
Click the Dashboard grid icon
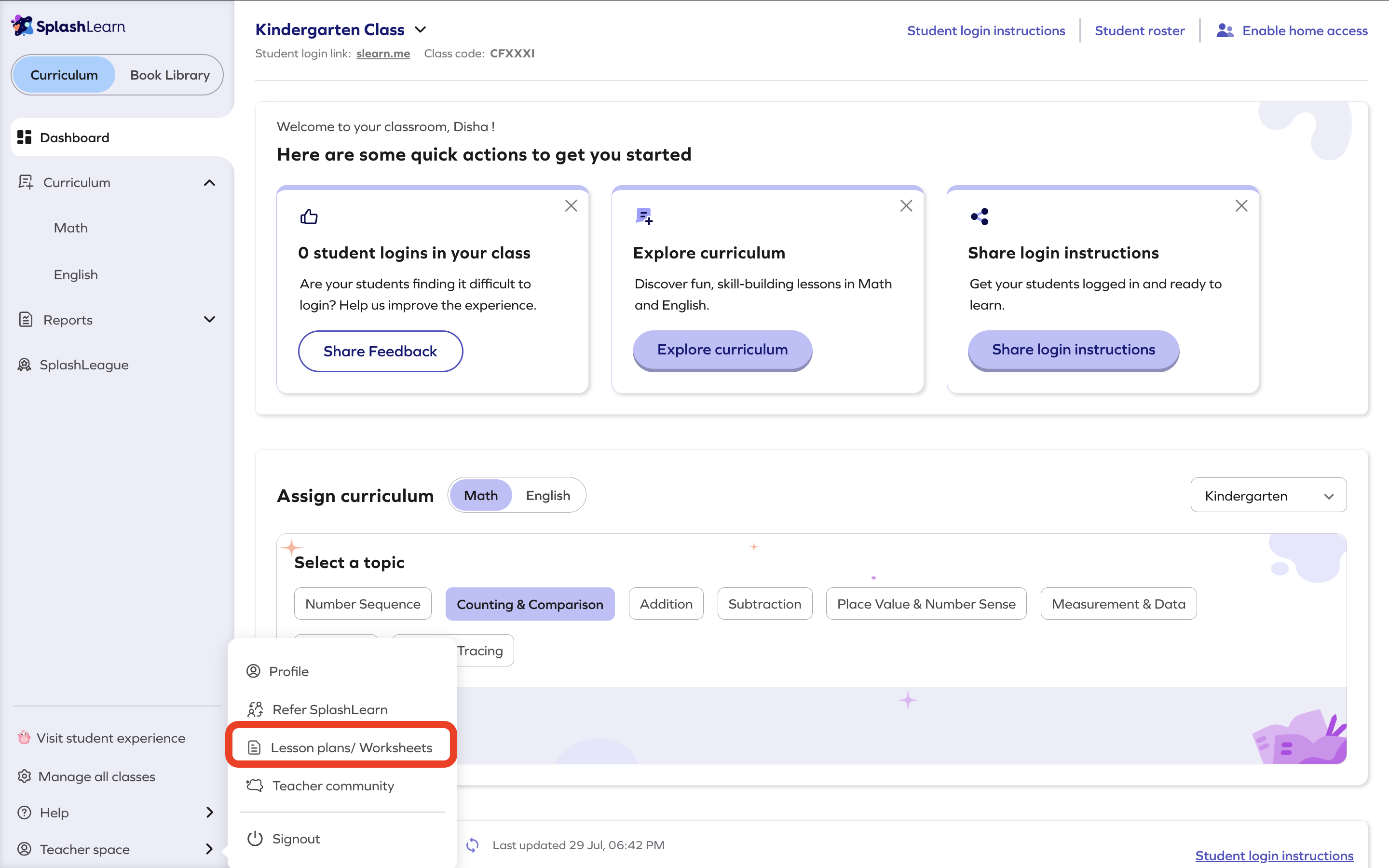(24, 137)
